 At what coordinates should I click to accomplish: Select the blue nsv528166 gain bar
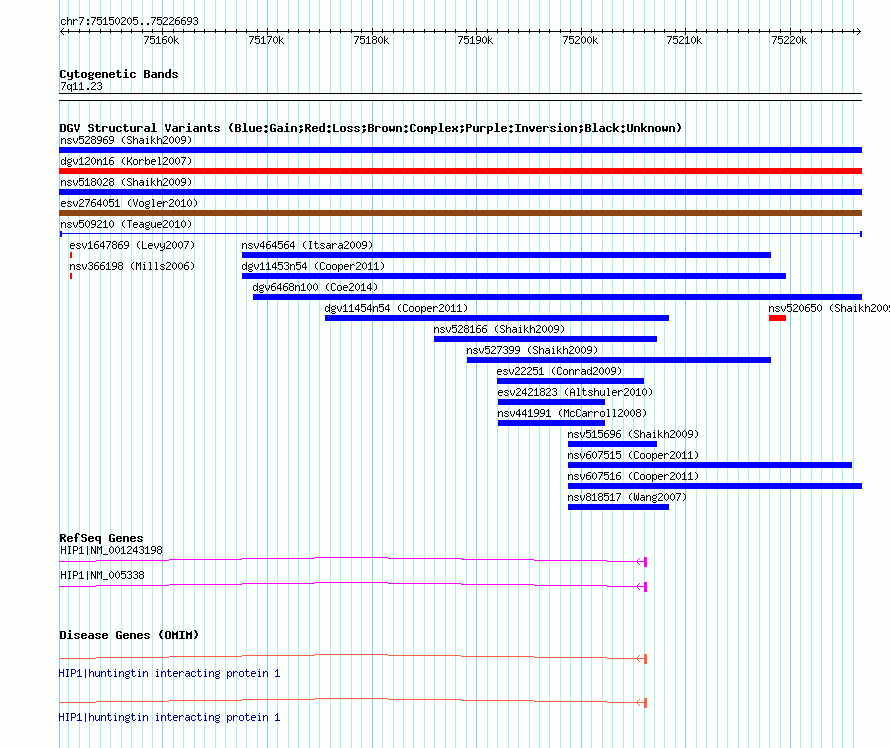[x=545, y=339]
